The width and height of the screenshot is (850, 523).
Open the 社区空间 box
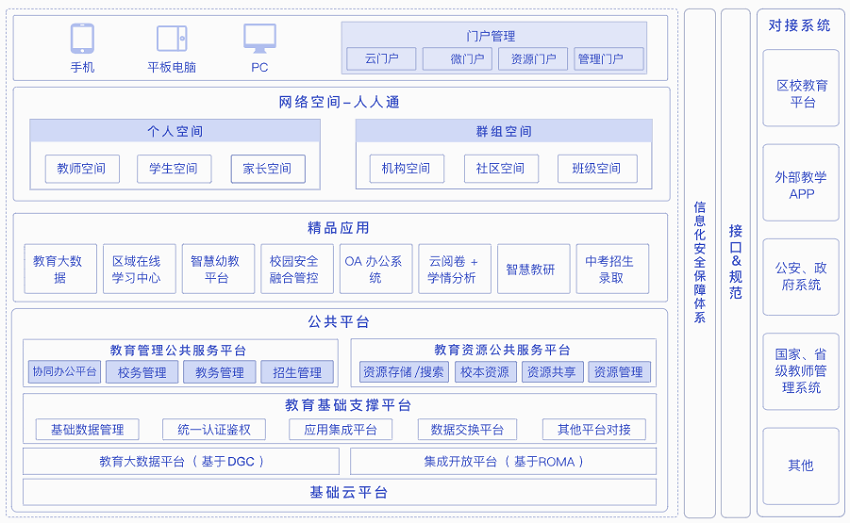(501, 169)
